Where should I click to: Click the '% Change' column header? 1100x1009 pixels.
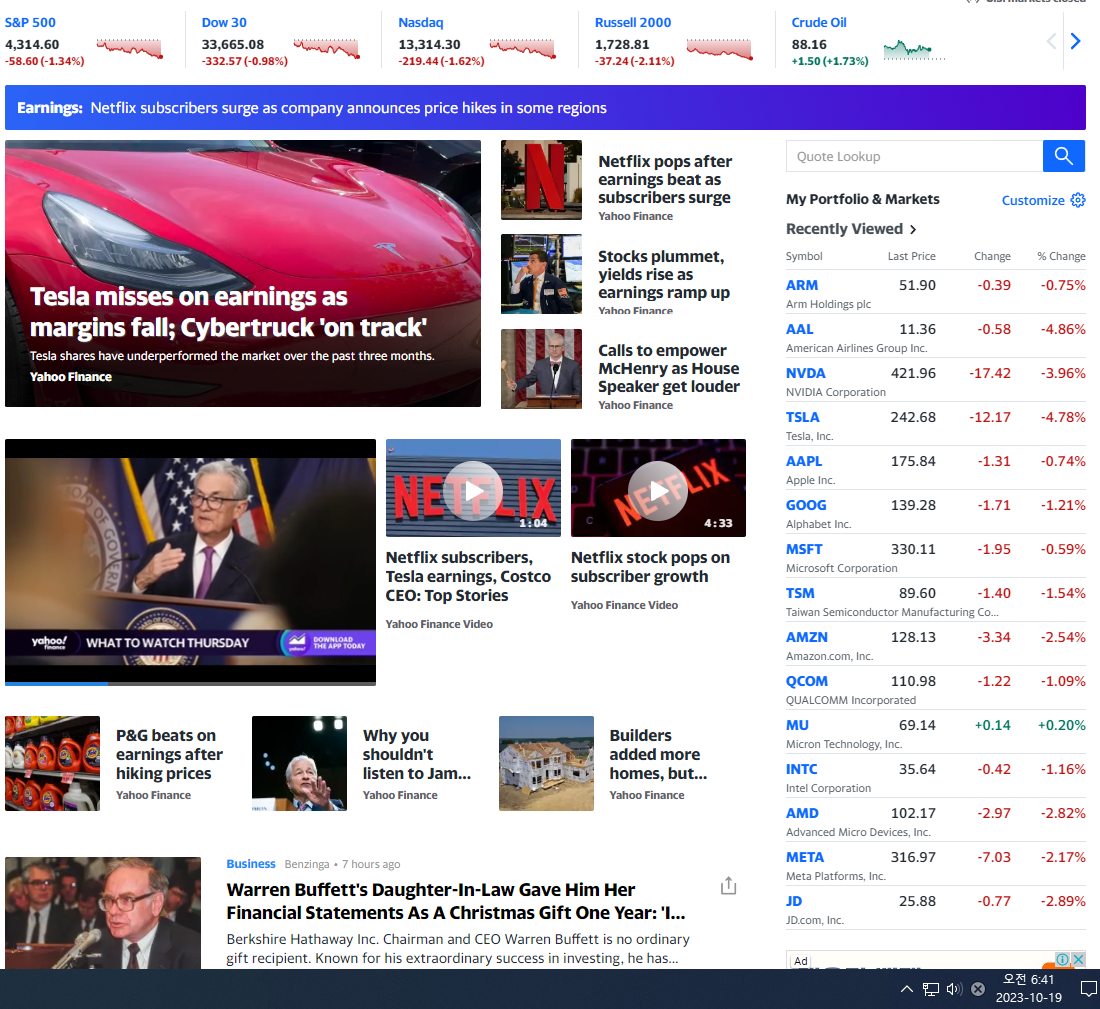click(1061, 256)
